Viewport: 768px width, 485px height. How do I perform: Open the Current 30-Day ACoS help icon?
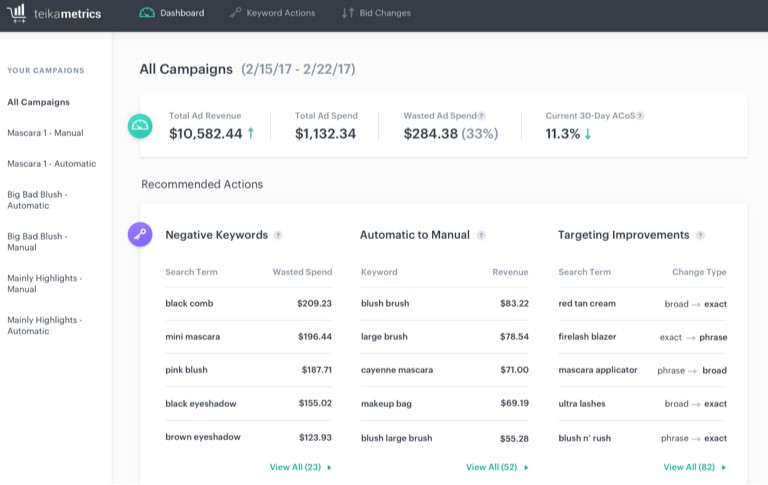point(640,116)
